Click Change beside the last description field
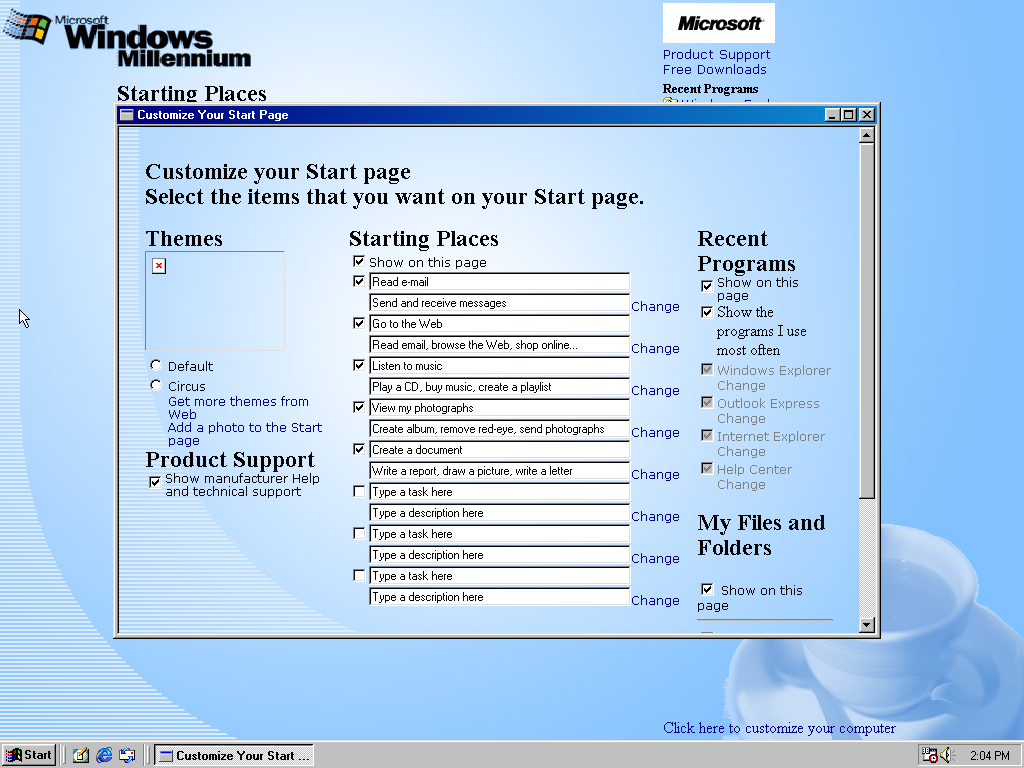 (655, 600)
